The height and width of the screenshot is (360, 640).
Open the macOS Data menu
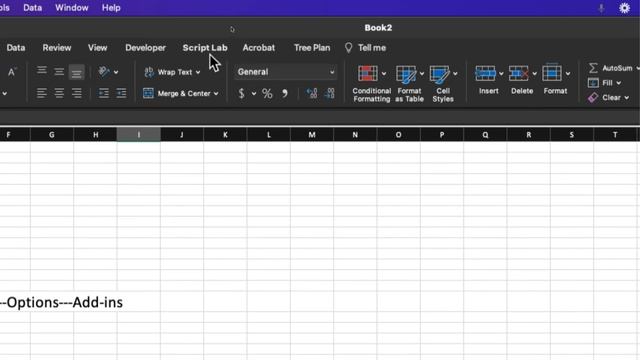[33, 8]
